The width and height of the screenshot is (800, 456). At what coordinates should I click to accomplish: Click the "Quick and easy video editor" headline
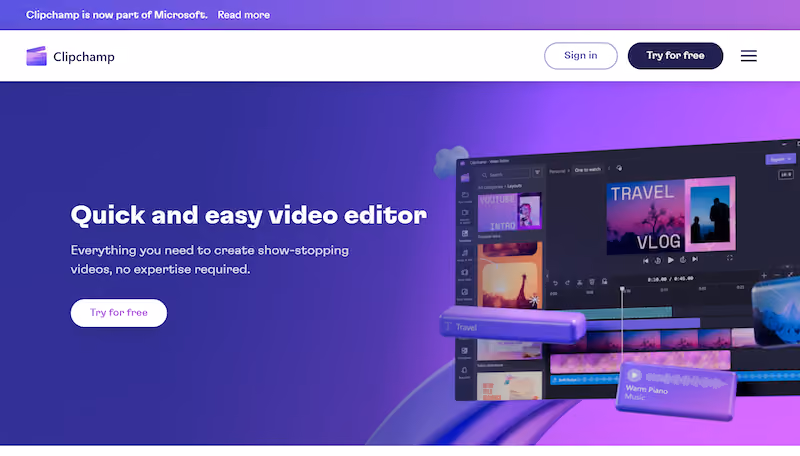pyautogui.click(x=248, y=215)
